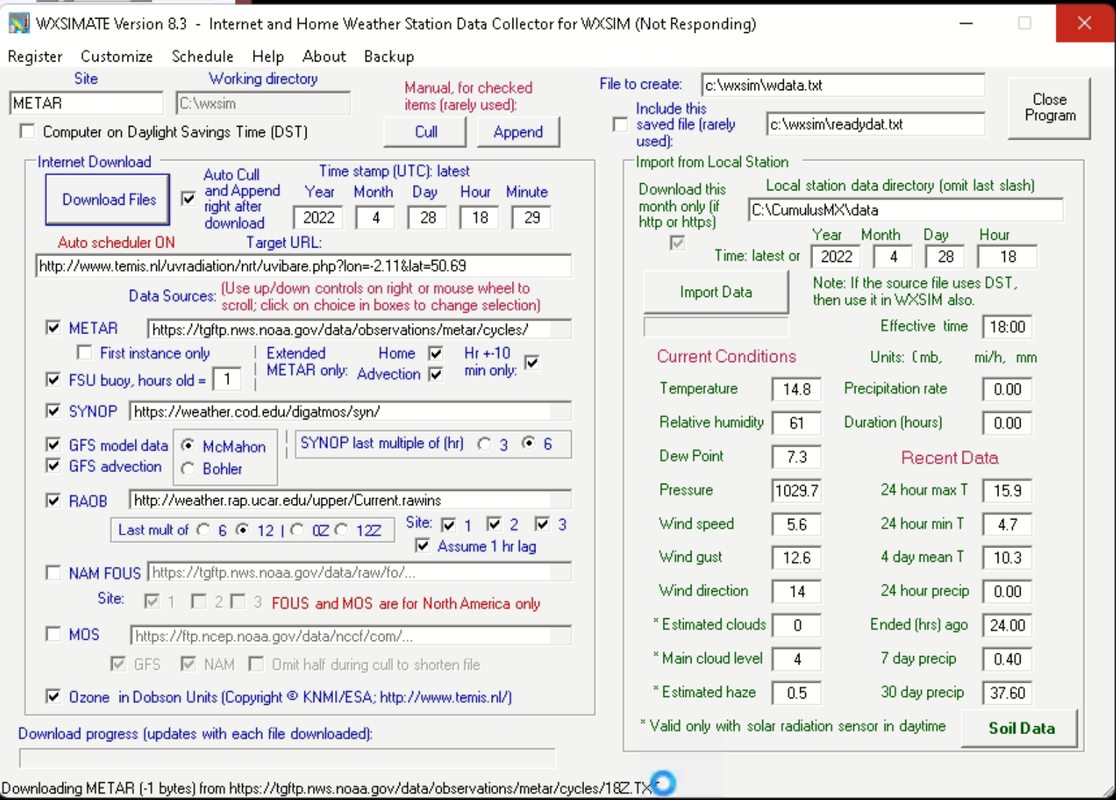Click the Download progress bar
1116x800 pixels.
pyautogui.click(x=288, y=759)
